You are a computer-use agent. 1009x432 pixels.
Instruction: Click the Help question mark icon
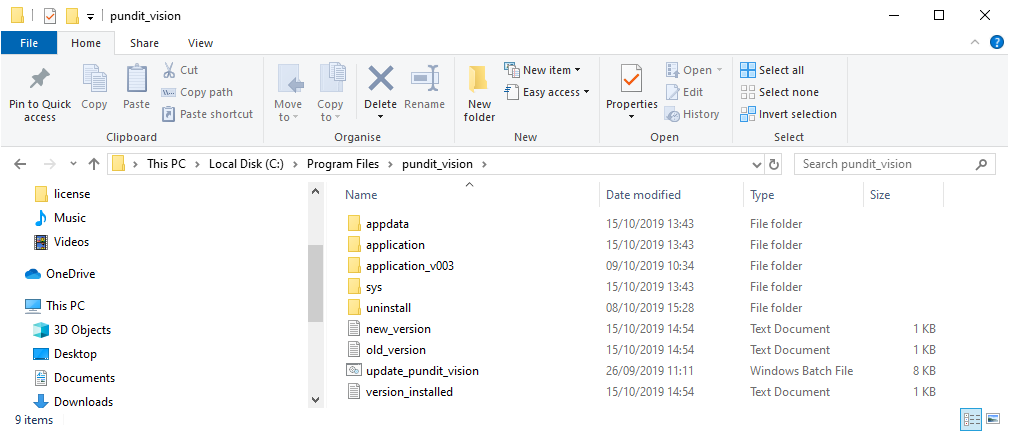[x=995, y=43]
